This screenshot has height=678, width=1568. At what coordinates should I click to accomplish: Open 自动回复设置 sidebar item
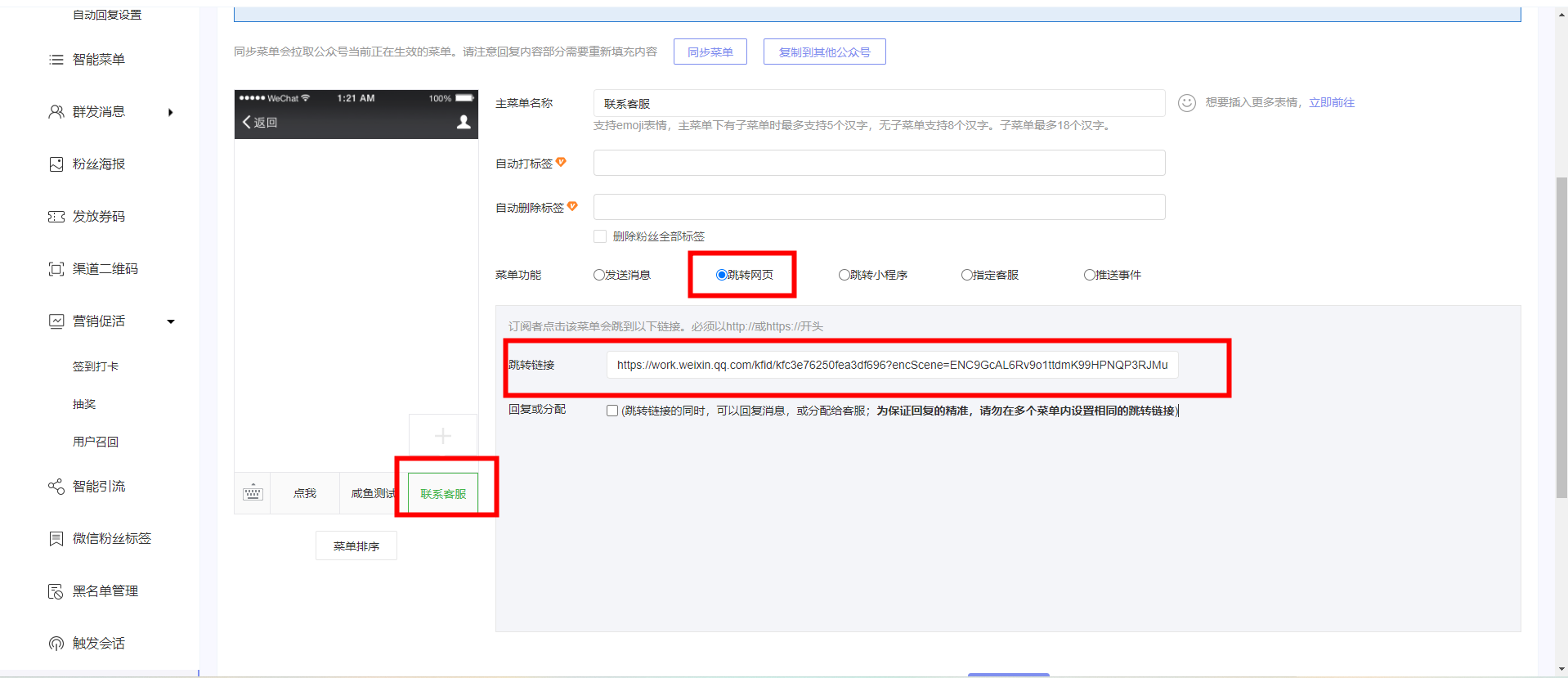click(107, 15)
